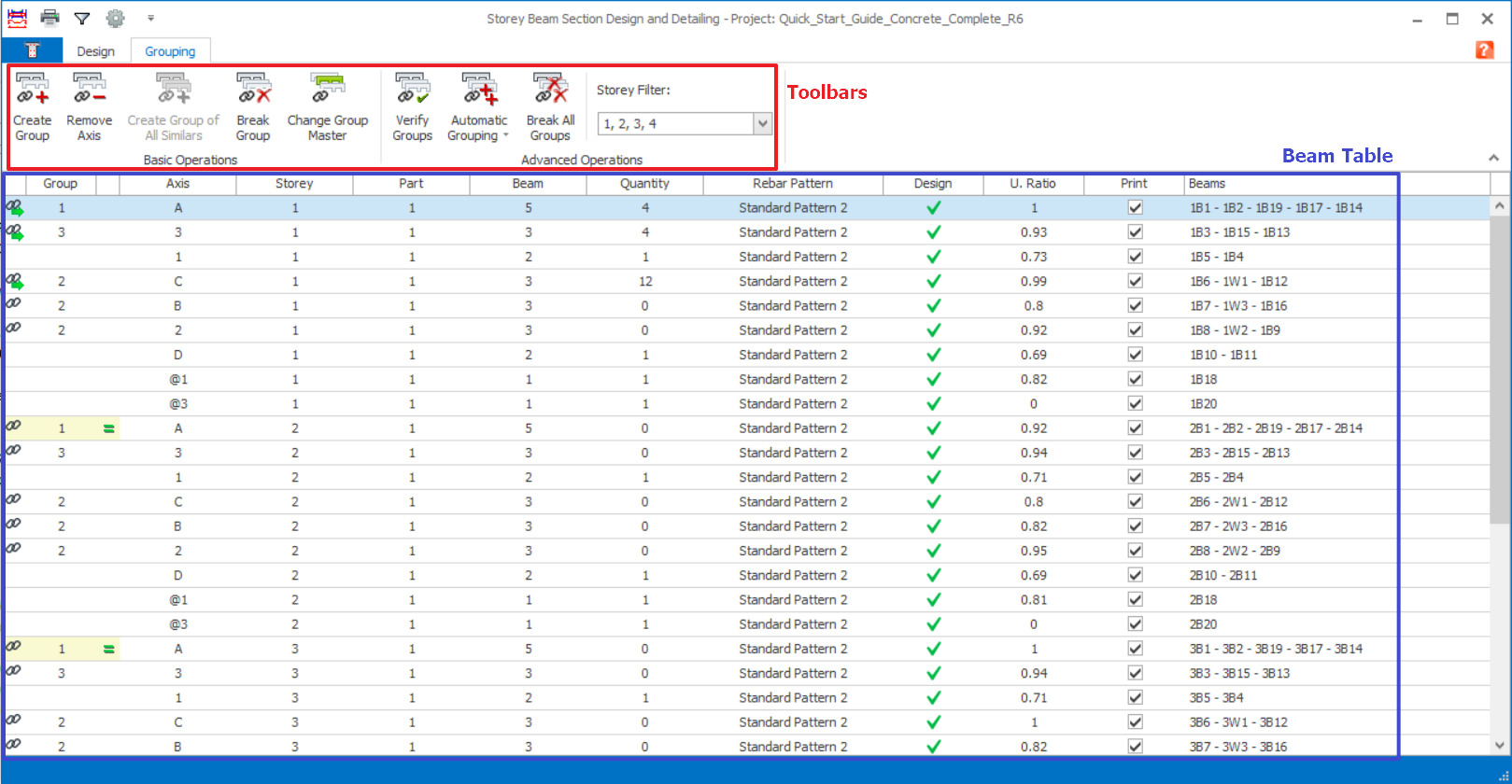Screen dimensions: 1512x784
Task: Click the scroll down arrow of beam table
Action: tap(1500, 745)
